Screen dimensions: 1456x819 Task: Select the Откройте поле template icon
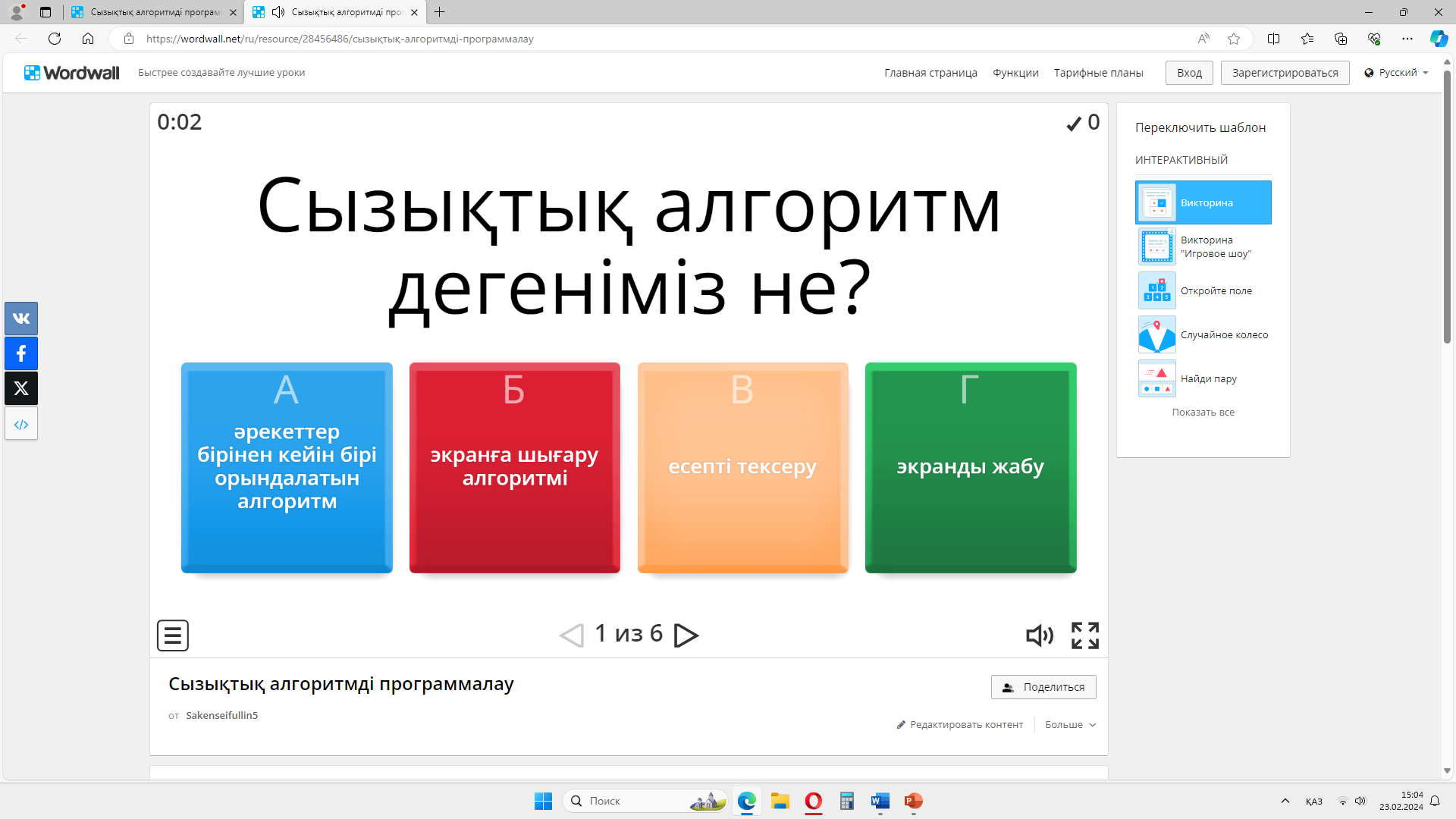(1156, 290)
